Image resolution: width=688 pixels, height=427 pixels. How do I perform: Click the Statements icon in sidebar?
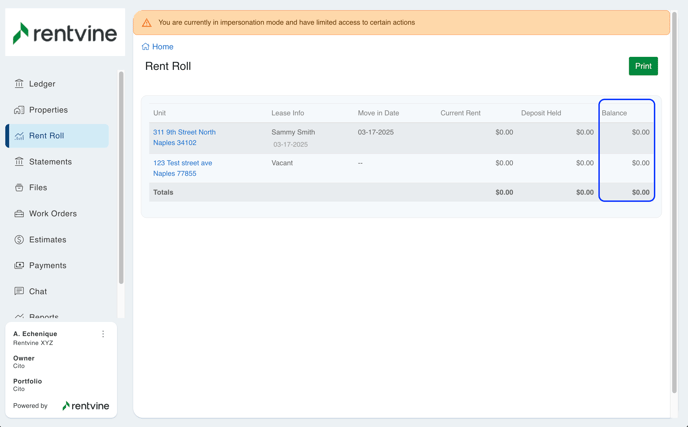click(19, 162)
